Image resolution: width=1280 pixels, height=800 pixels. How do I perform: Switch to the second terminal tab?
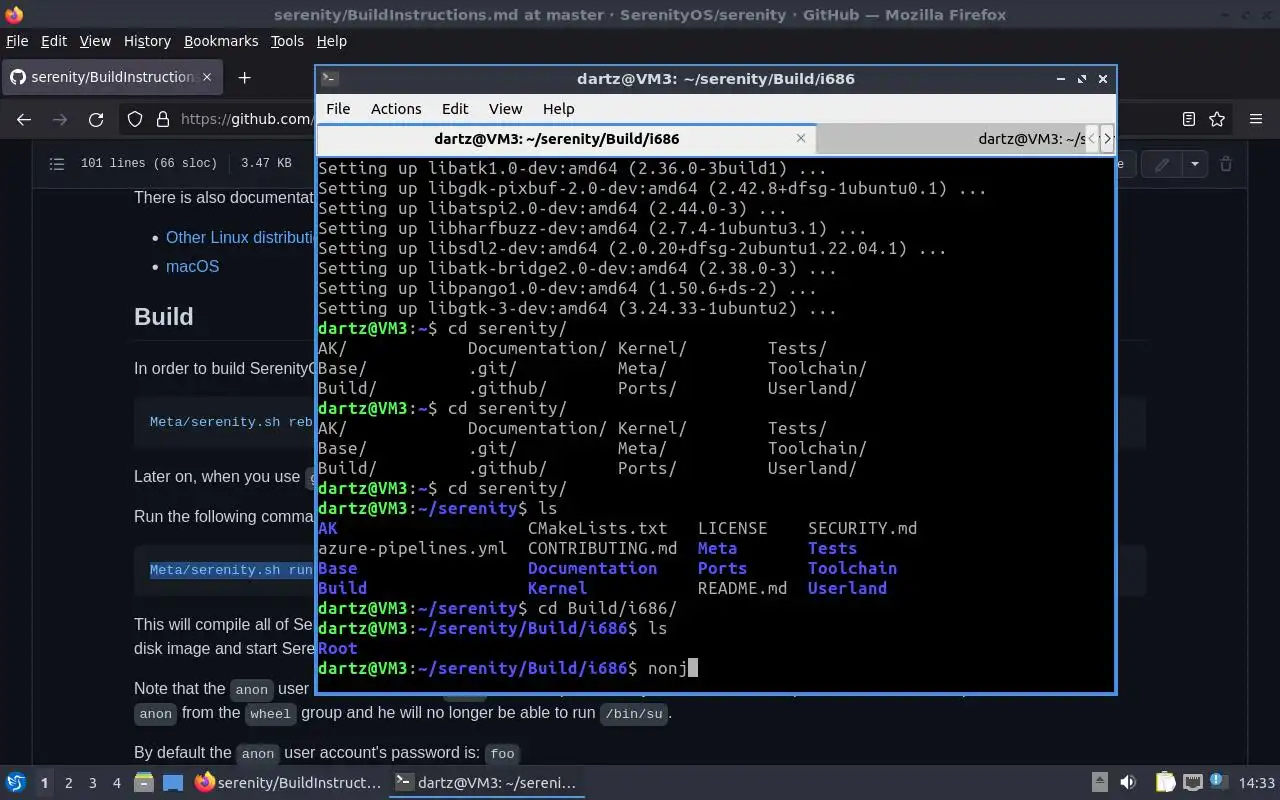(x=950, y=139)
